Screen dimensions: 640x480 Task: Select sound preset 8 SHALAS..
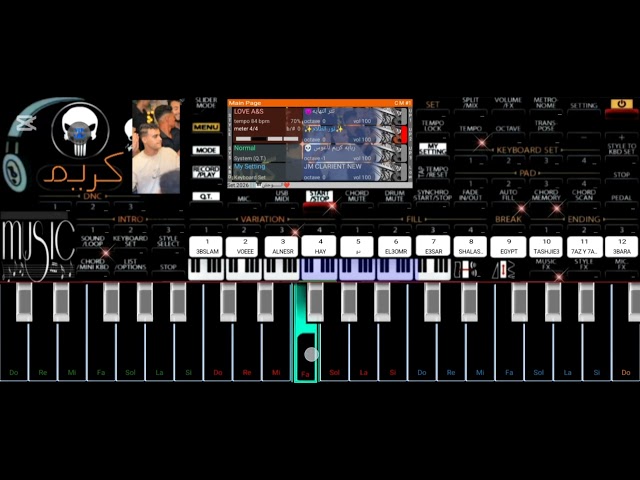(x=471, y=247)
